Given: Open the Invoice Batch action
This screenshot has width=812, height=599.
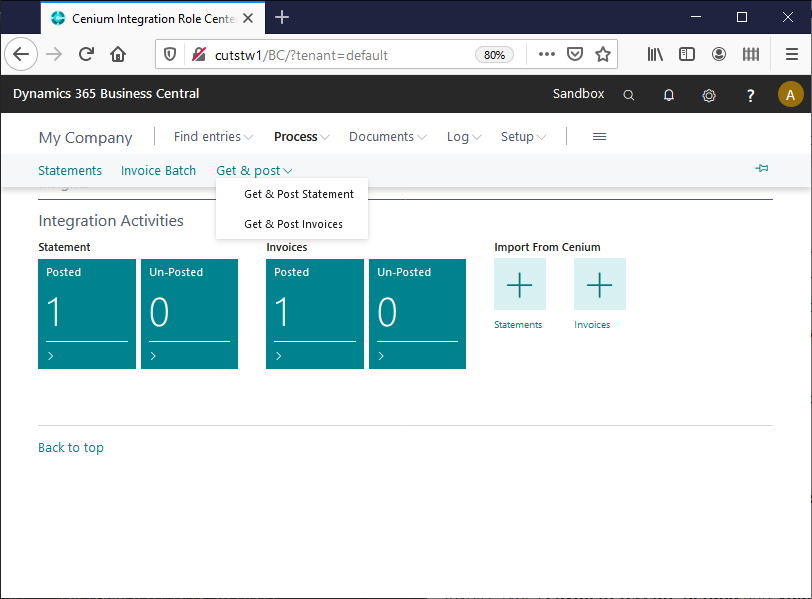Looking at the screenshot, I should pyautogui.click(x=158, y=170).
